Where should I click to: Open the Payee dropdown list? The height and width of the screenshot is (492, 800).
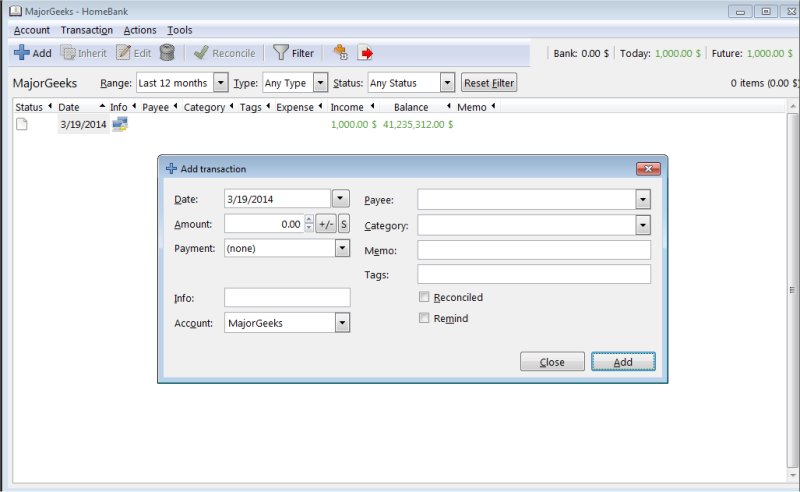(x=642, y=199)
